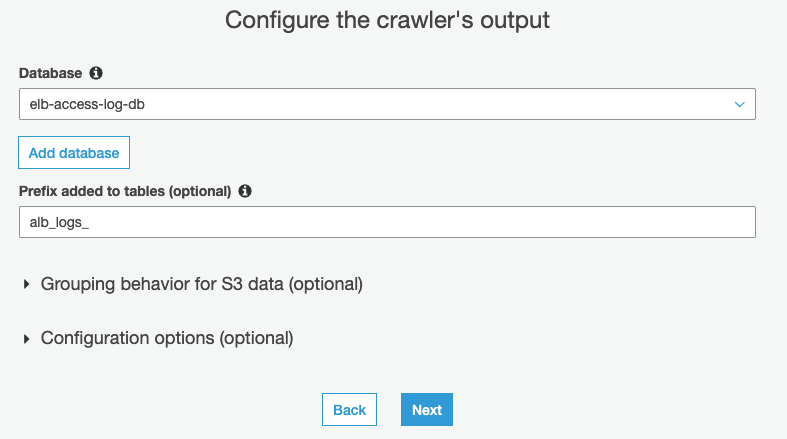Return to previous step with Back
The image size is (787, 439).
coord(349,410)
